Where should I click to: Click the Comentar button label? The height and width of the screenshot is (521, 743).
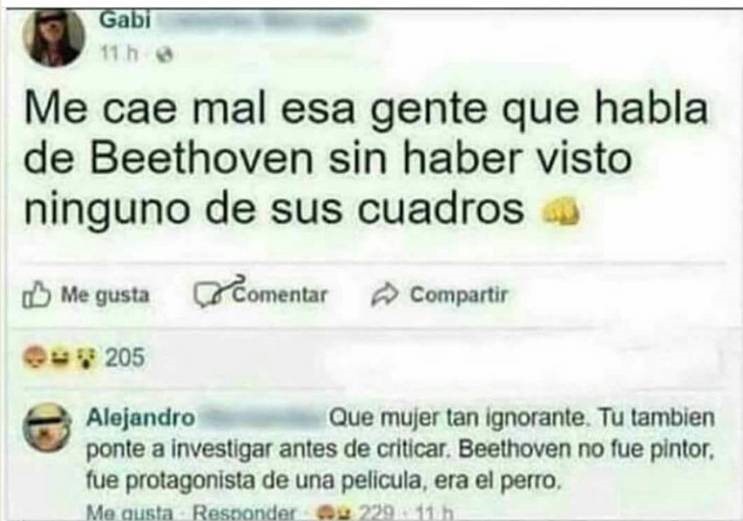pos(280,295)
